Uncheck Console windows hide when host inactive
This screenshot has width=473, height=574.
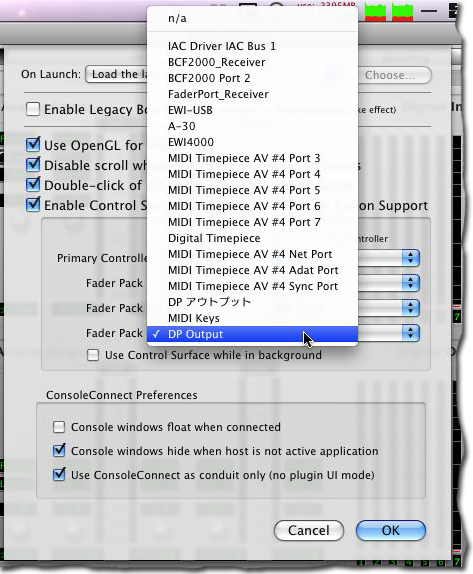pos(59,451)
